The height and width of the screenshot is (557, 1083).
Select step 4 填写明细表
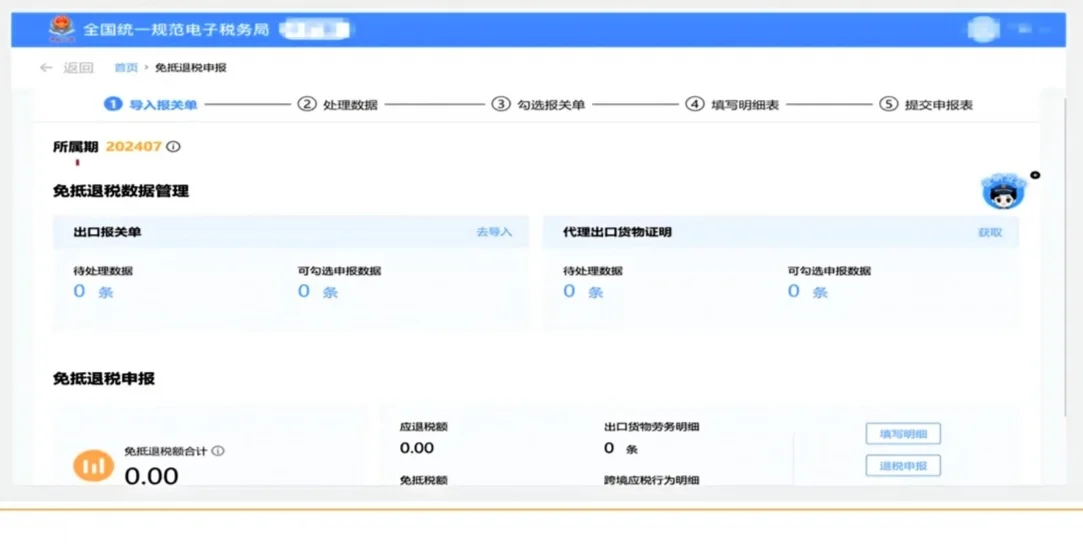pyautogui.click(x=732, y=104)
